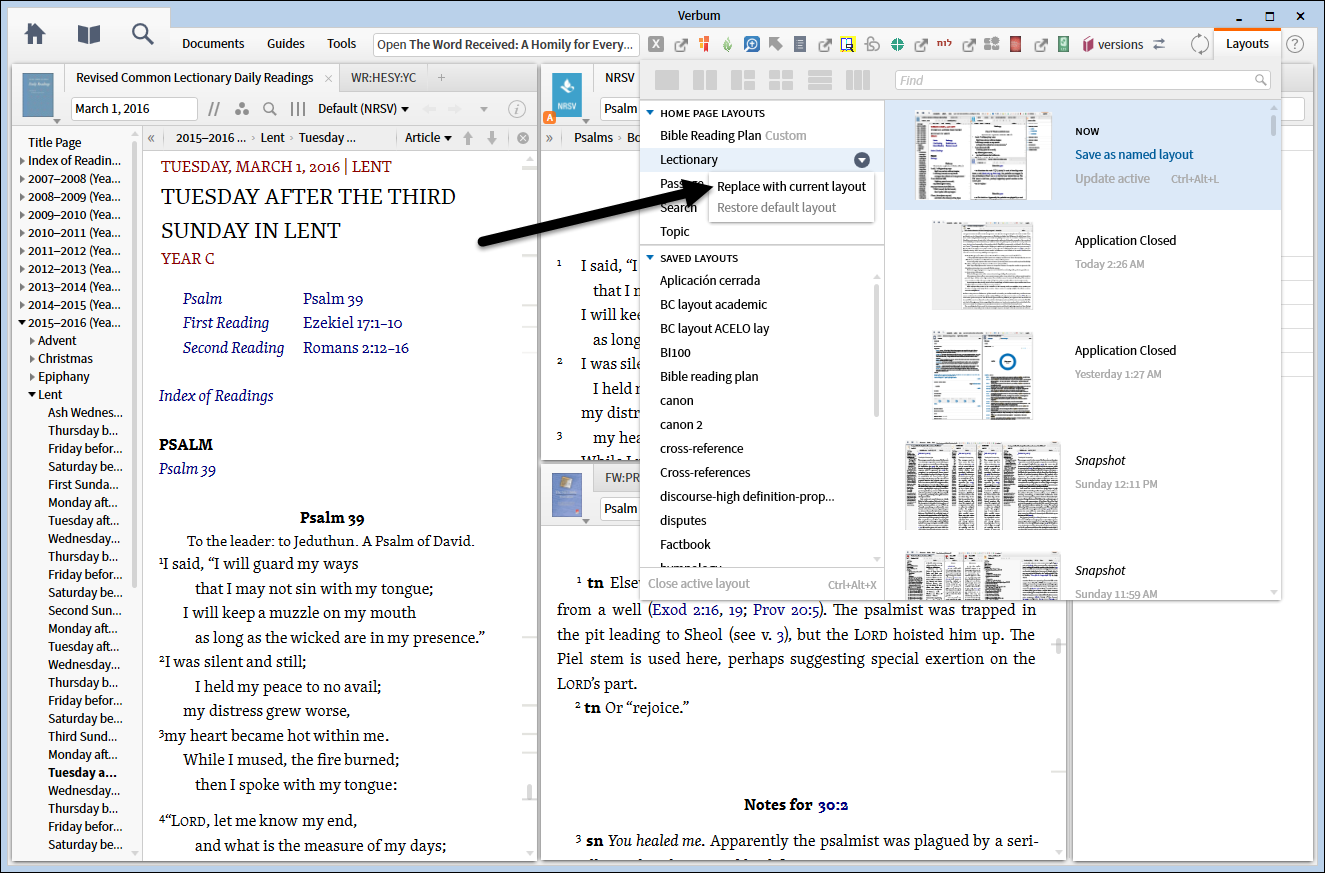Open inline search in the Lectionary panel
This screenshot has width=1325, height=873.
269,109
